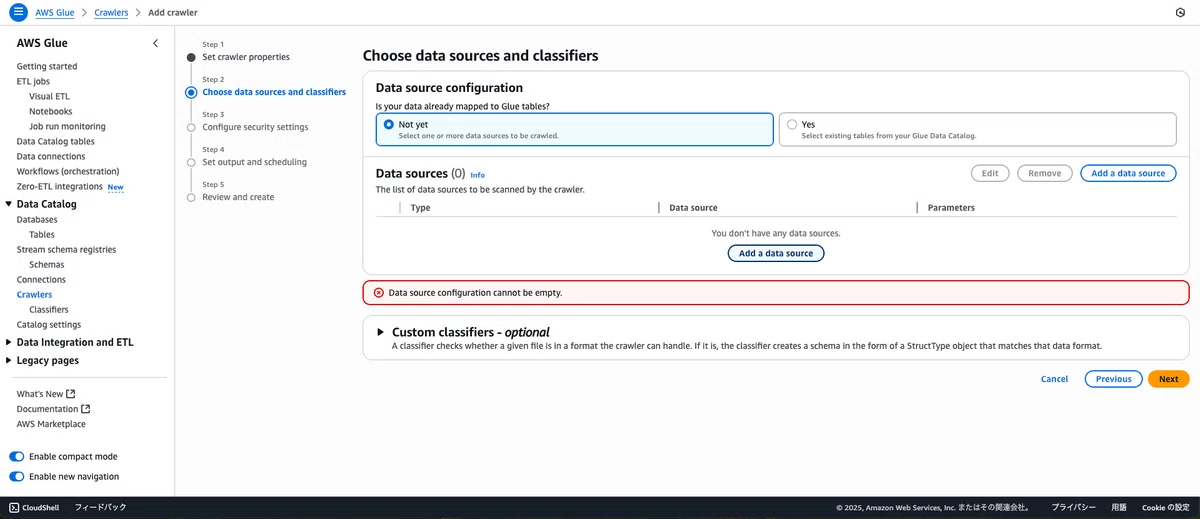The image size is (1200, 519).
Task: Collapse the AWS Glue sidebar chevron
Action: coord(155,43)
